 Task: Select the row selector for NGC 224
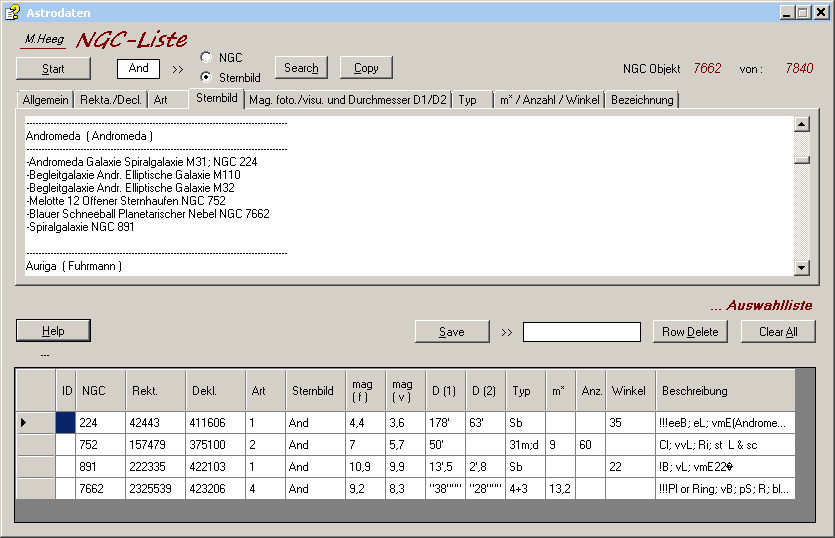[36, 422]
